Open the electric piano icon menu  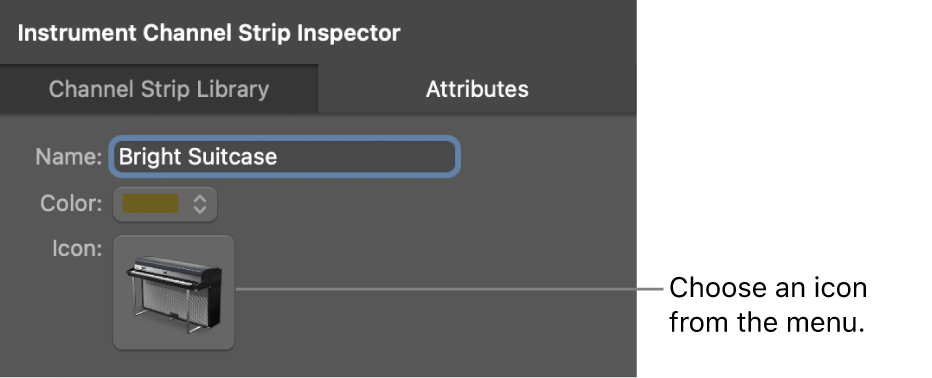[174, 292]
